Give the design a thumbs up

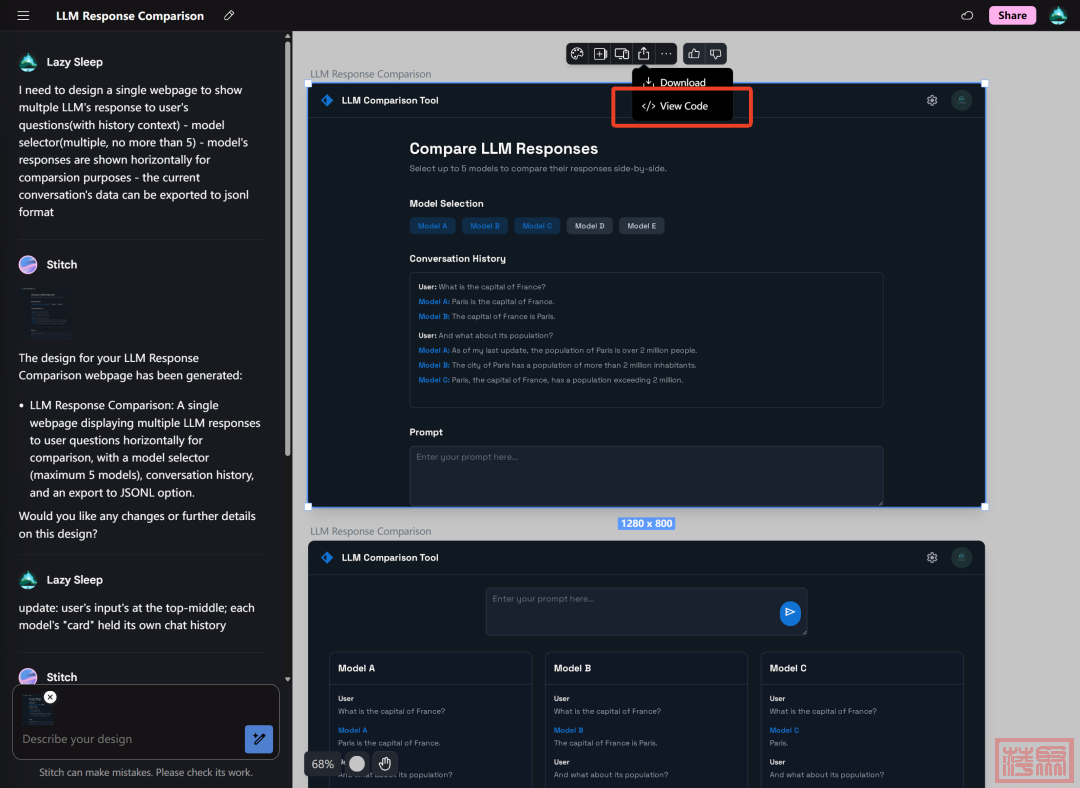(695, 54)
